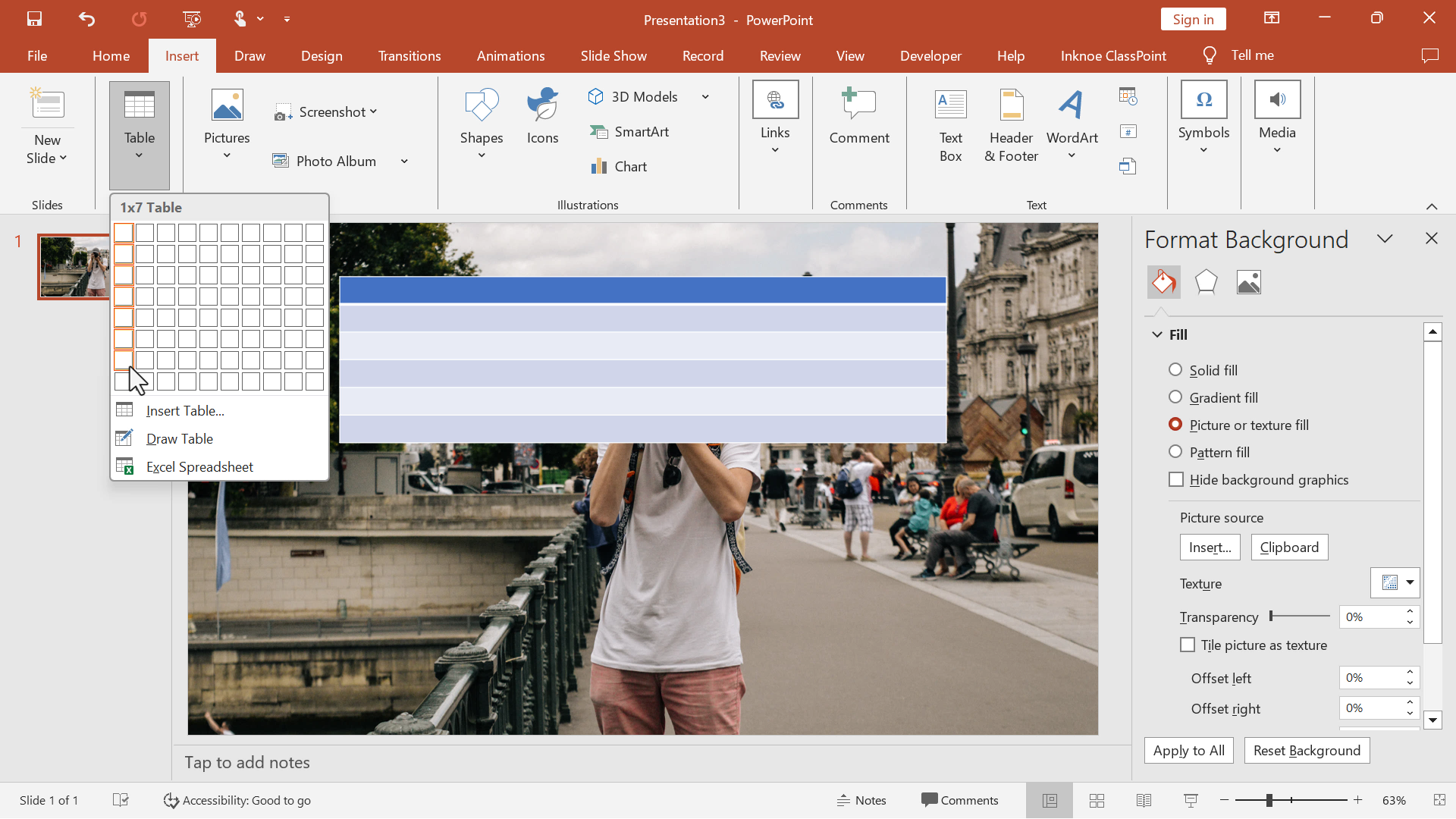1456x819 pixels.
Task: Click the slide thumbnail in panel
Action: click(74, 265)
